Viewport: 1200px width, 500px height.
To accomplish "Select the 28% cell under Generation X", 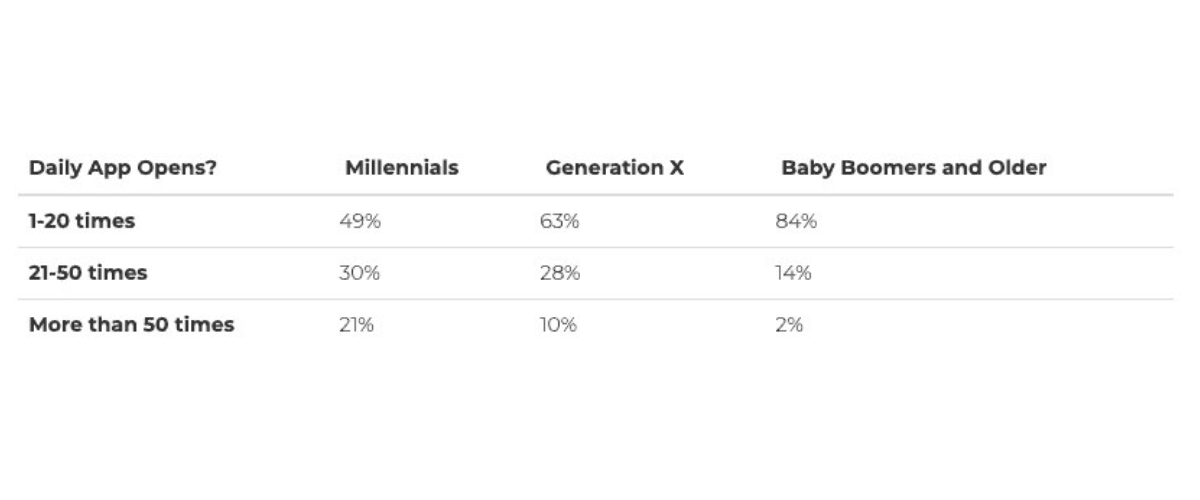I will [x=559, y=273].
